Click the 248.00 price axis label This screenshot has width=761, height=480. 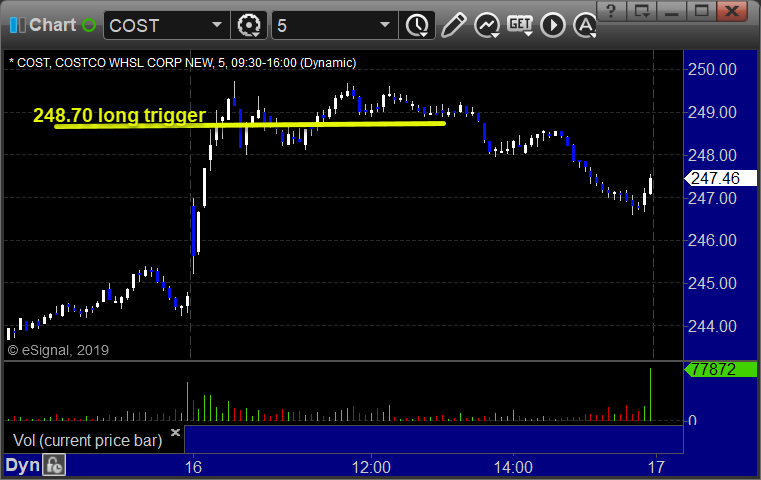tap(712, 155)
